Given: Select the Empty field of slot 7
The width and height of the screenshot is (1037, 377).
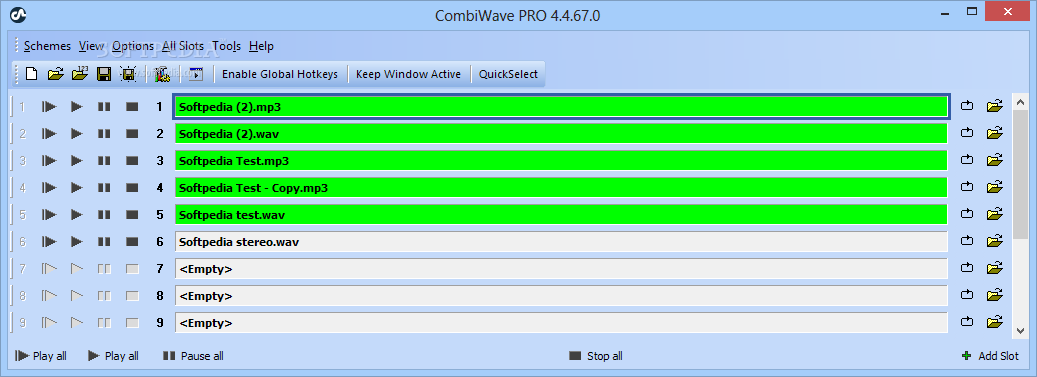Looking at the screenshot, I should [x=561, y=269].
